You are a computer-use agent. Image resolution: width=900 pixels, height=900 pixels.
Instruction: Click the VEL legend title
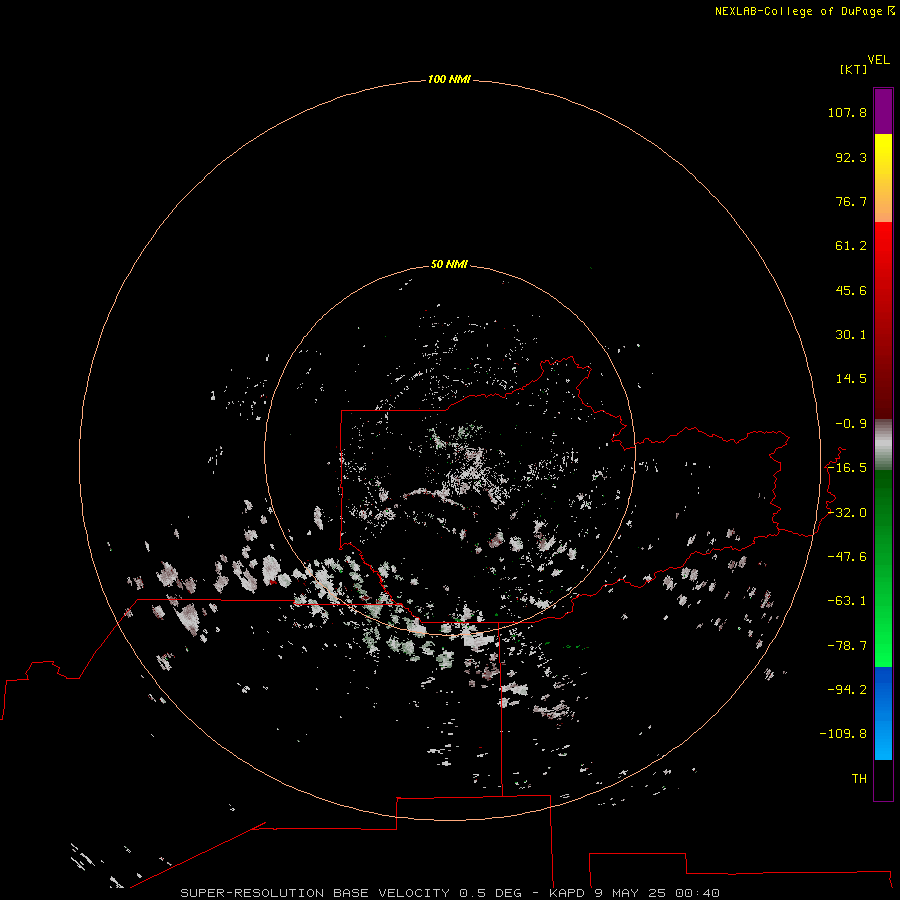tap(878, 60)
